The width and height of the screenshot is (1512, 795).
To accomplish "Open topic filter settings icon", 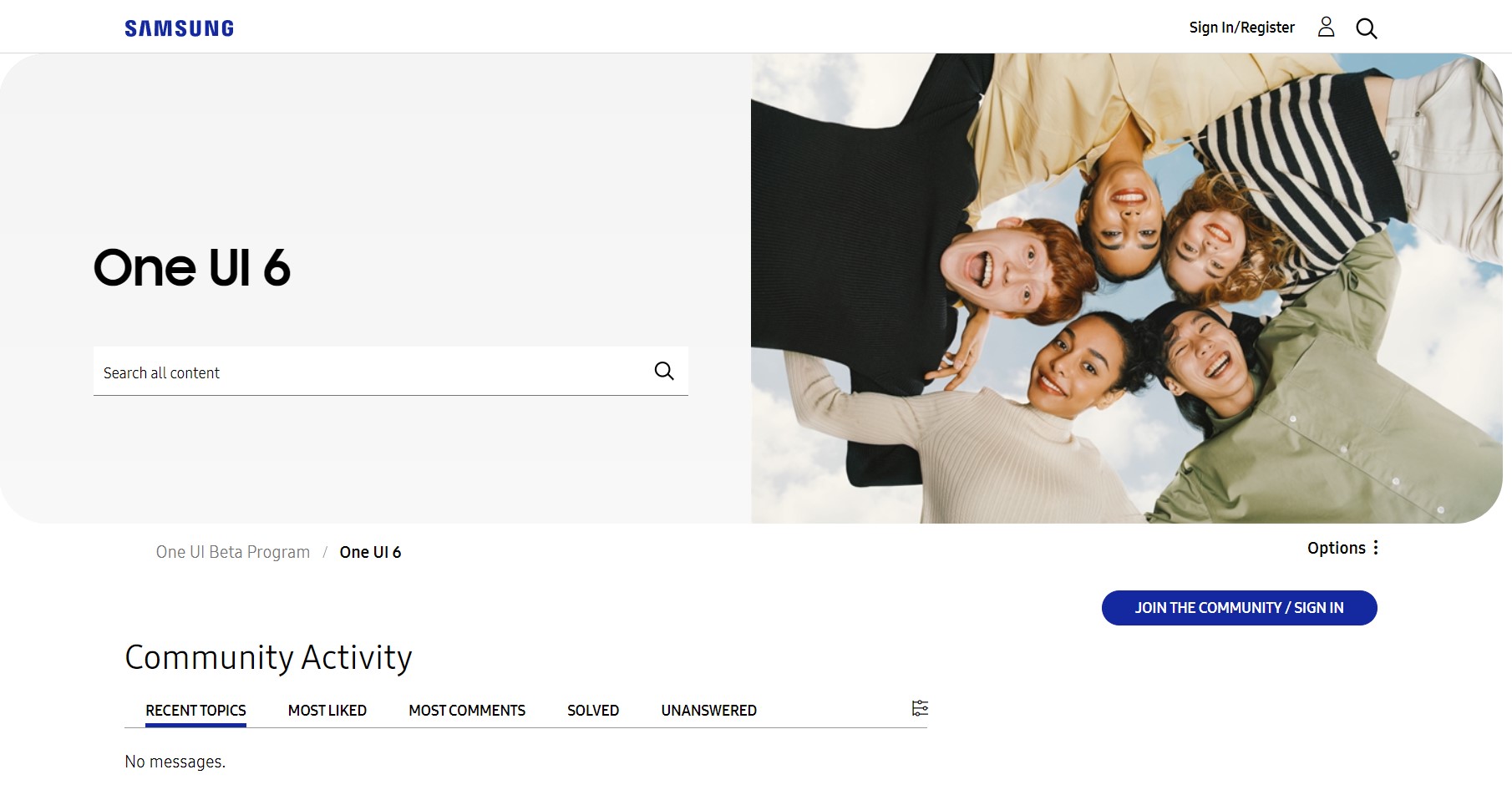I will tap(920, 708).
